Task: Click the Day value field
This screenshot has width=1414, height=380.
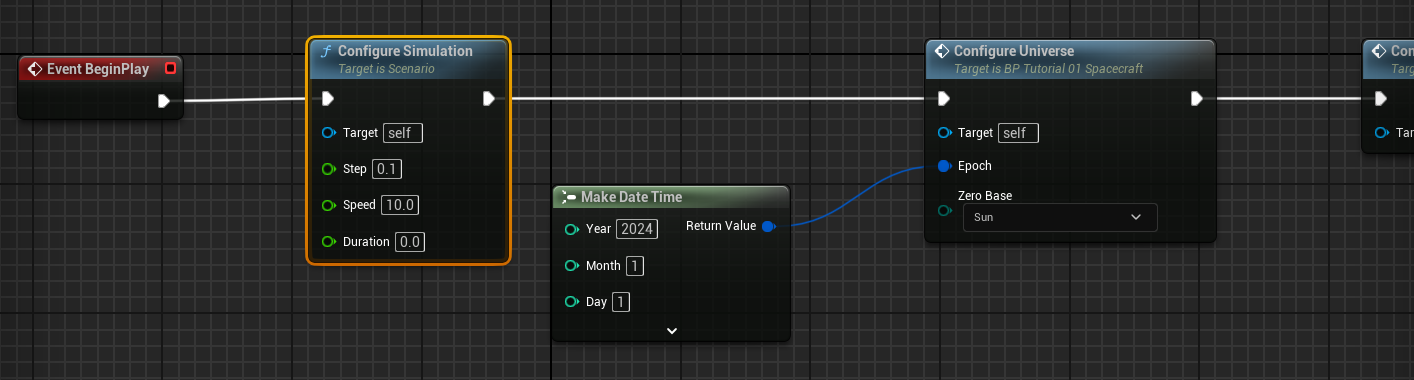Action: coord(621,301)
